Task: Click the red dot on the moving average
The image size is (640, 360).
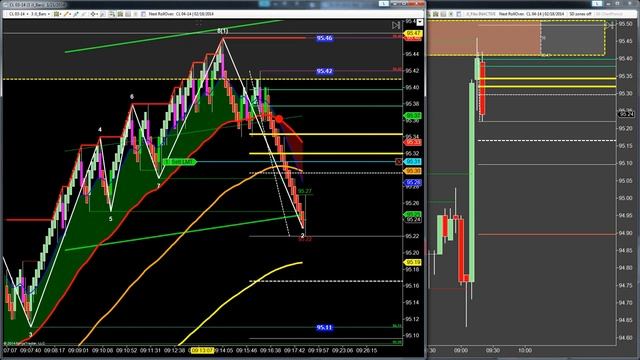Action: (x=279, y=119)
